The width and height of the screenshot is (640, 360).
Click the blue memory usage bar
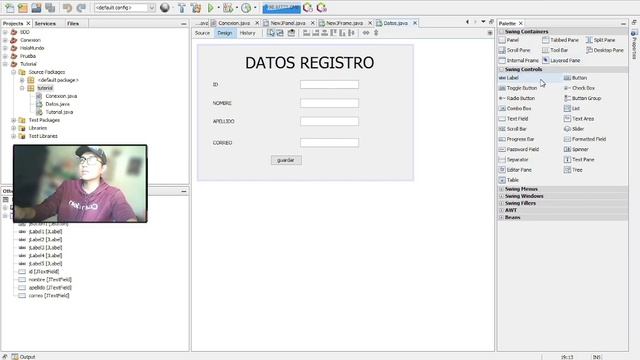[x=281, y=7]
